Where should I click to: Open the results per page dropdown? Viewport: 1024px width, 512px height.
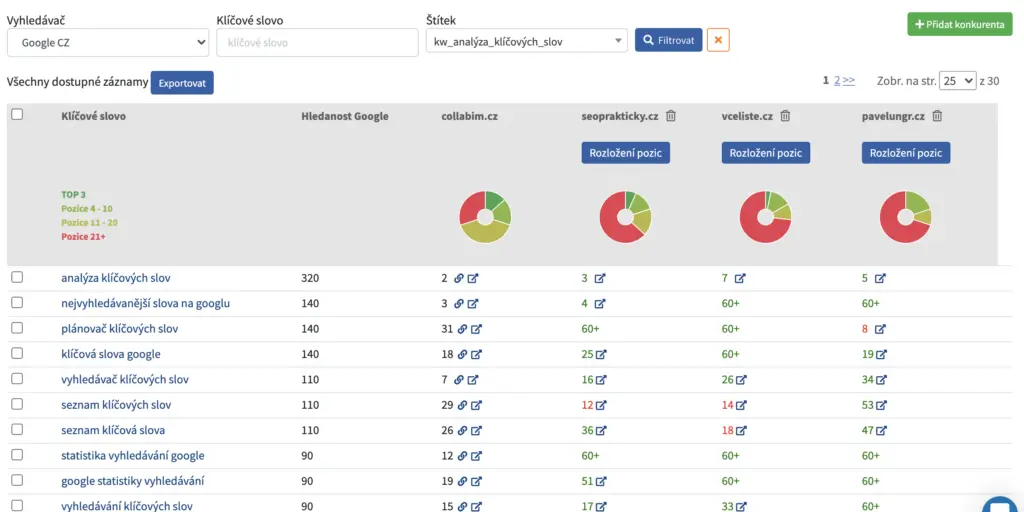957,81
